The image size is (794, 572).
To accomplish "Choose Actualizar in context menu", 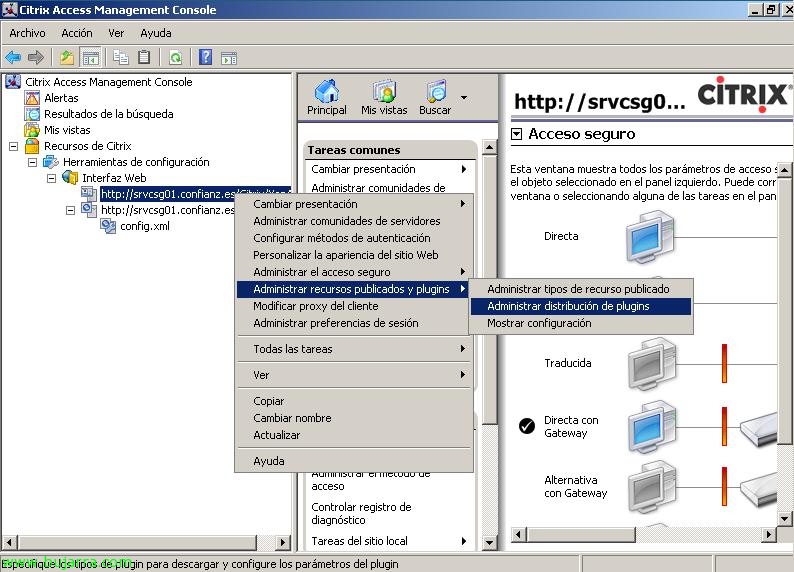I will click(x=353, y=435).
